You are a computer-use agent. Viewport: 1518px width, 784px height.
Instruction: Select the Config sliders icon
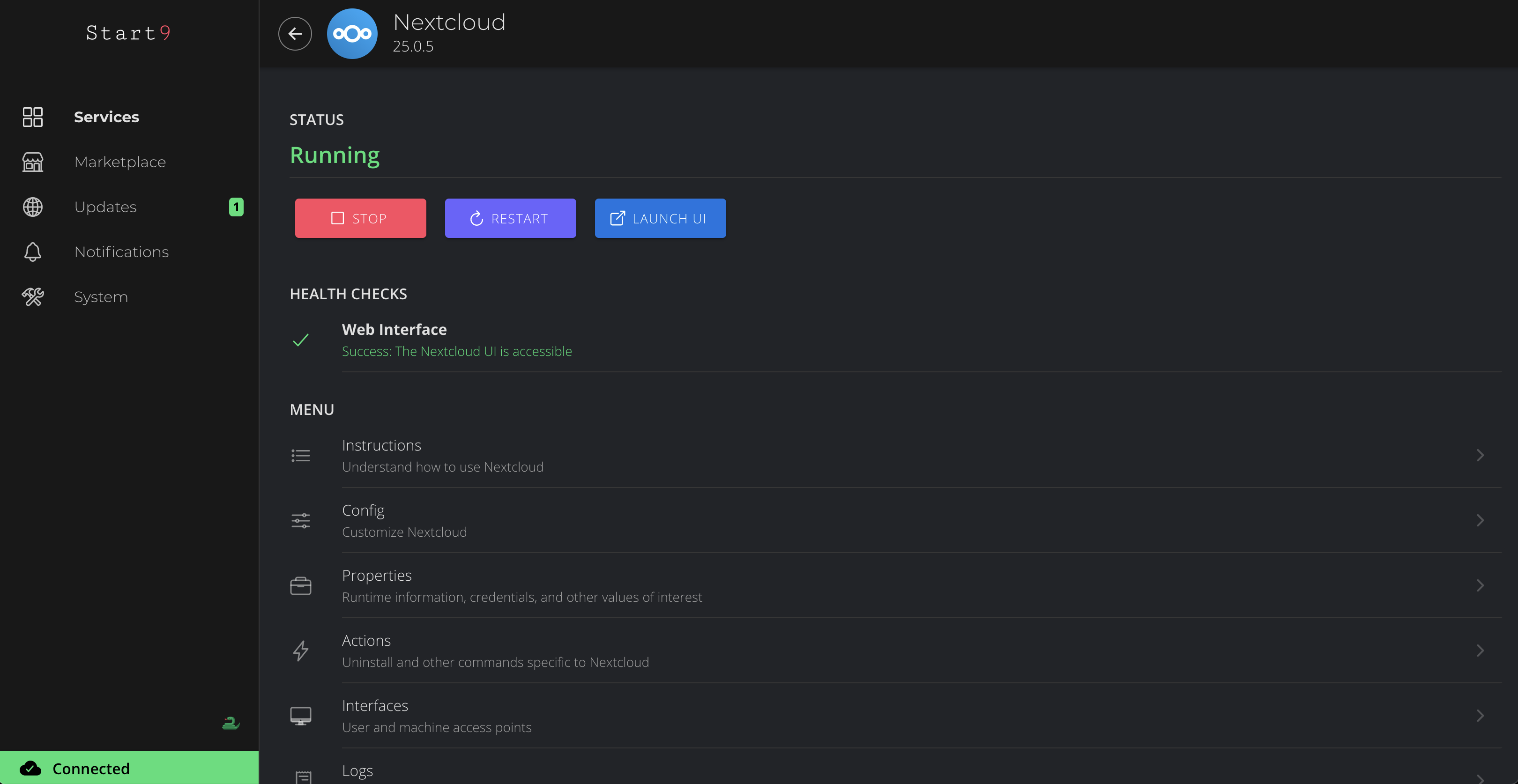(x=300, y=520)
